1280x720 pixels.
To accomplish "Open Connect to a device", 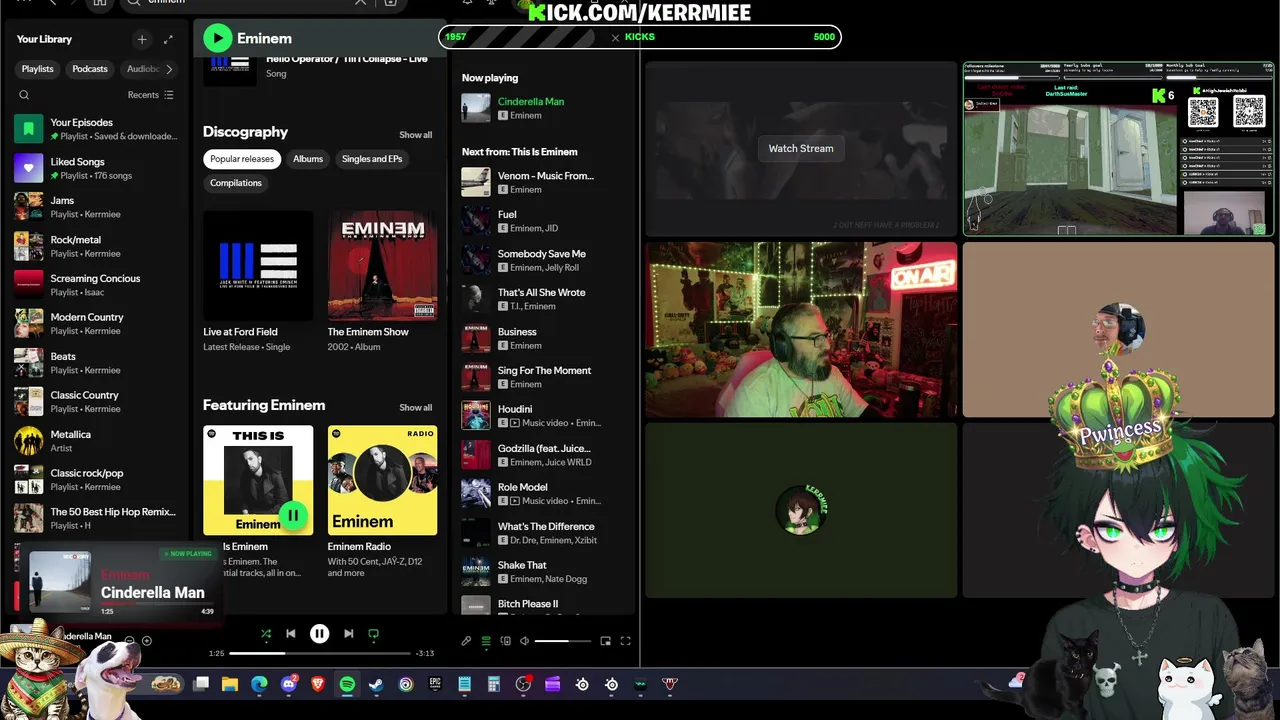I will (x=505, y=641).
